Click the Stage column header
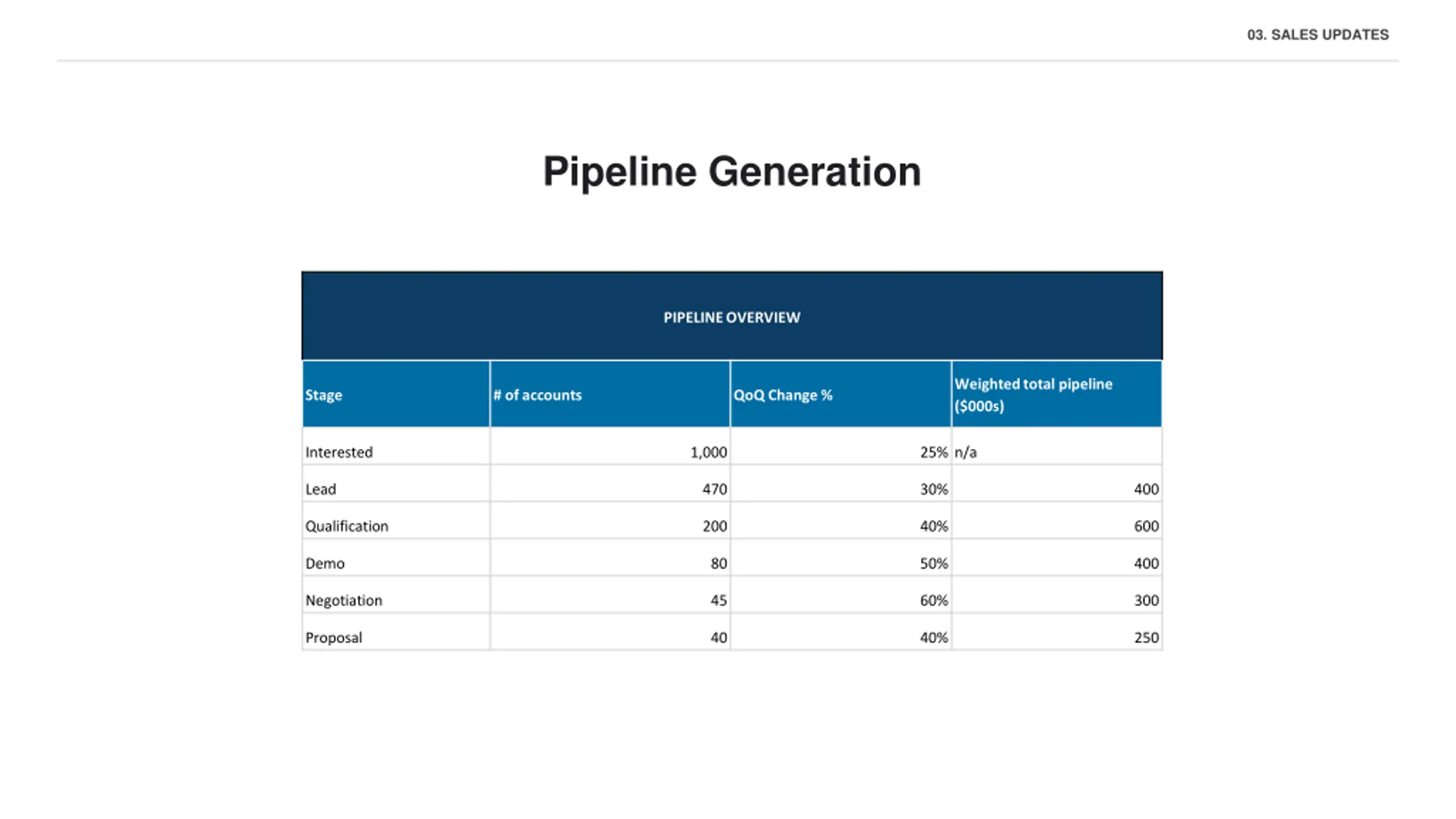Image resolution: width=1456 pixels, height=819 pixels. pos(324,395)
